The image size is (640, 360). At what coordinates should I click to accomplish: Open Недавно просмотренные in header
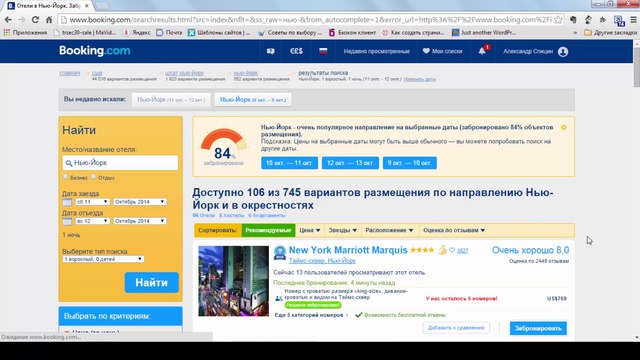point(376,51)
